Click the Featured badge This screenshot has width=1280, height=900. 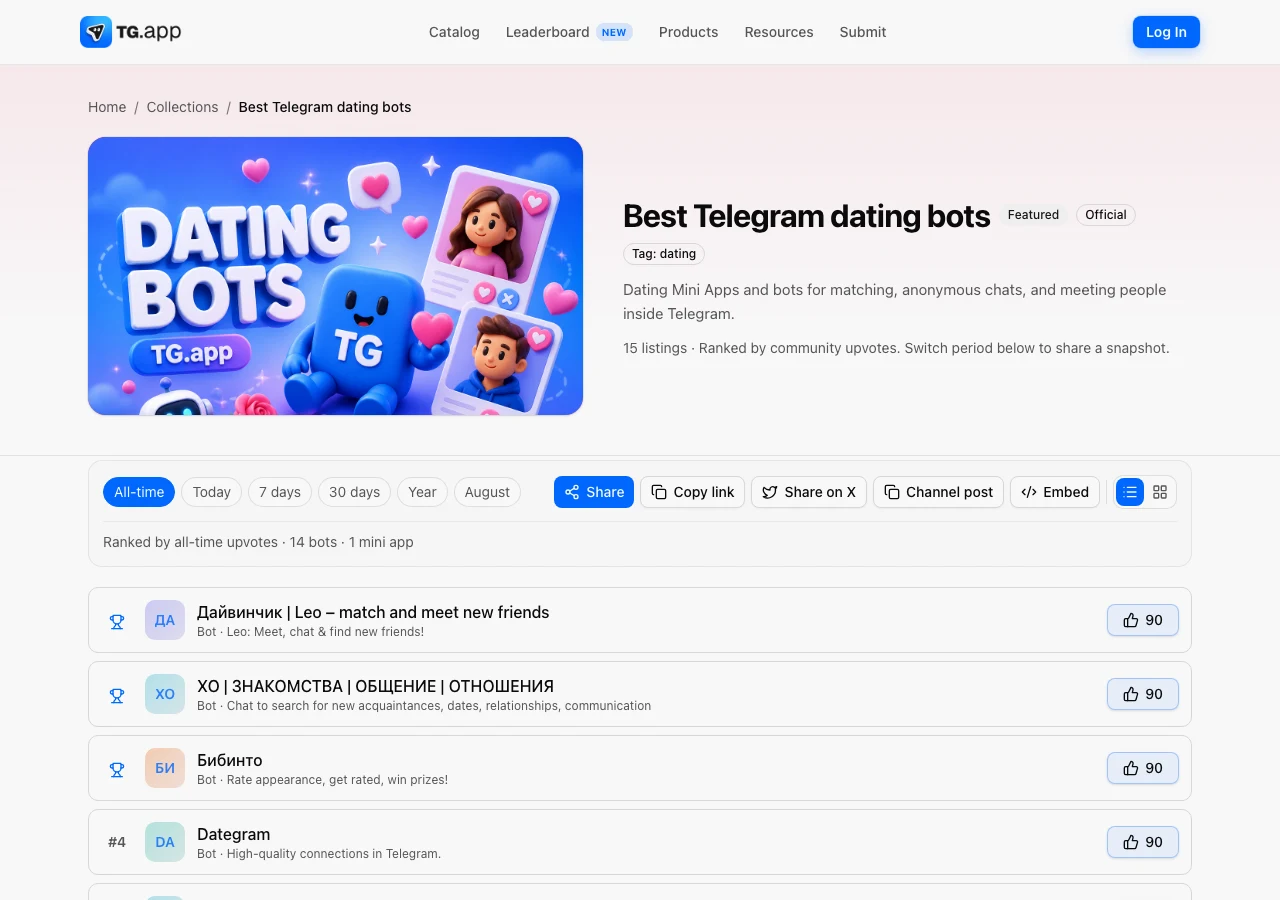(1033, 215)
